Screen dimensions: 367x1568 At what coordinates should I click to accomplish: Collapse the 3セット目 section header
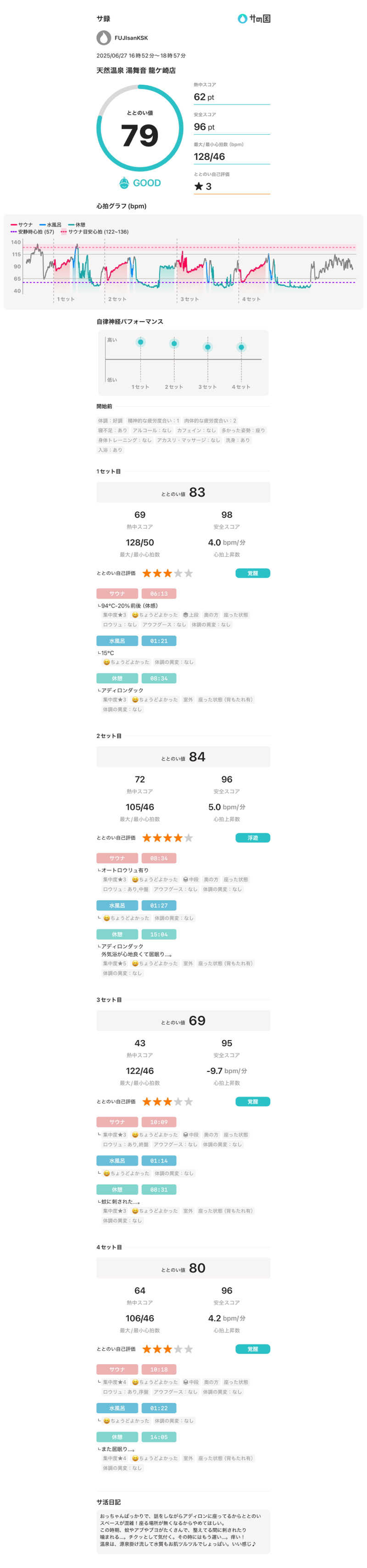(x=109, y=999)
